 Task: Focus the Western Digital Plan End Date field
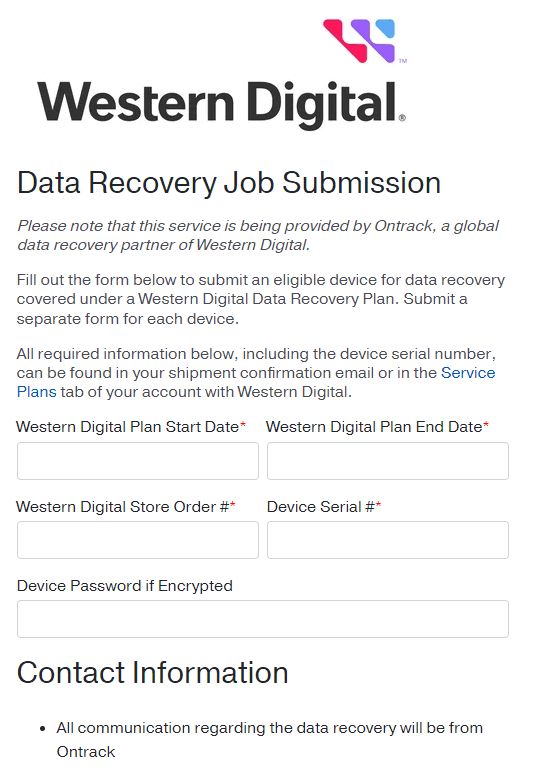tap(388, 461)
